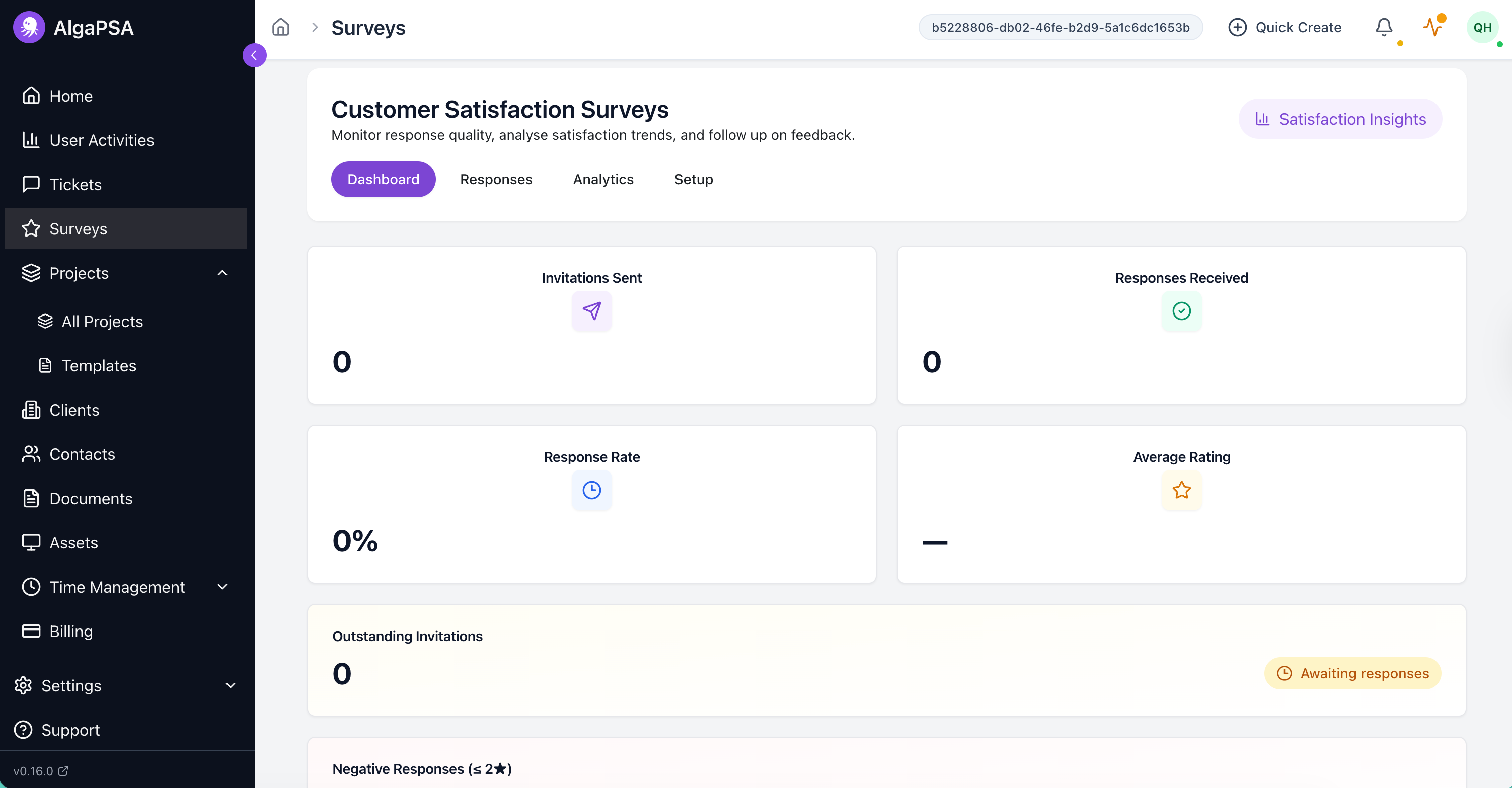Click the breadcrumb home icon
The image size is (1512, 788).
point(280,27)
